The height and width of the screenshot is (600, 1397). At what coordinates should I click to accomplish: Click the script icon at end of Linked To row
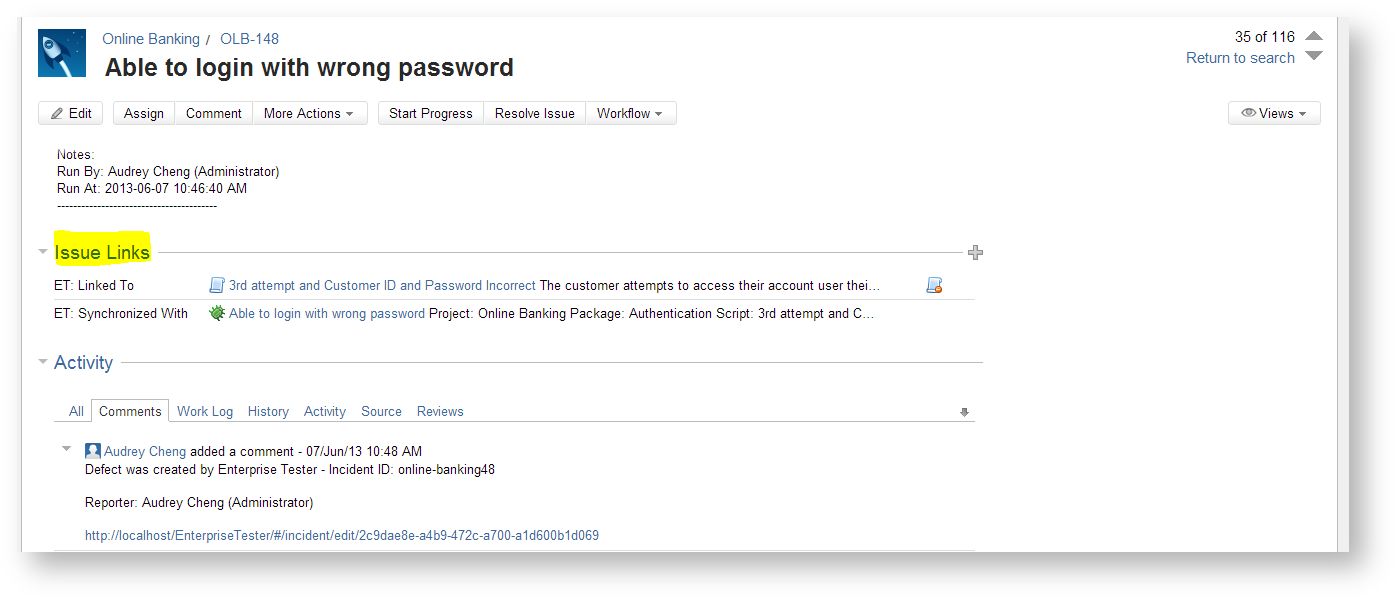(x=934, y=286)
